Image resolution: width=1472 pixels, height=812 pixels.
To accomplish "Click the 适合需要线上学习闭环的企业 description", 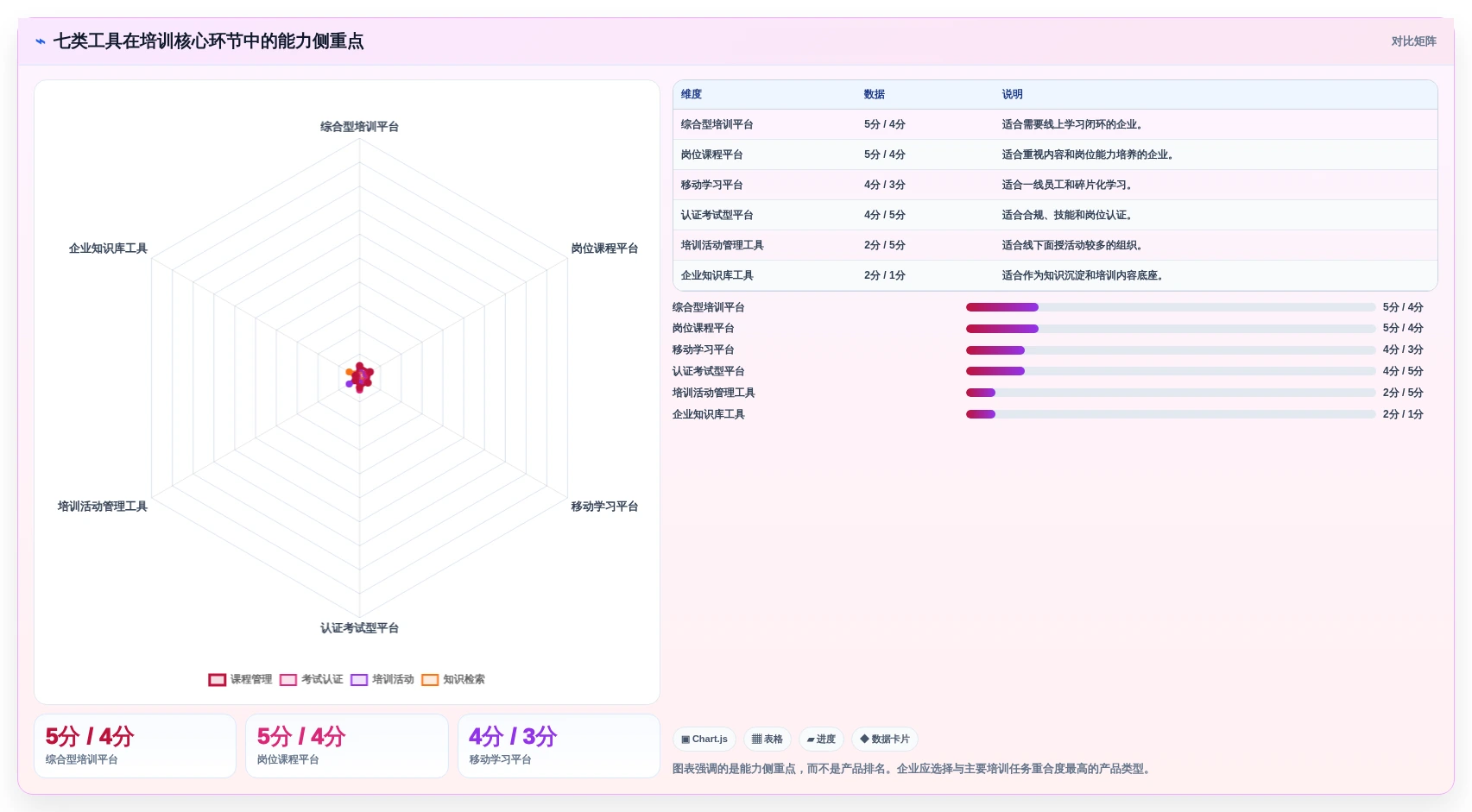I will point(1072,124).
